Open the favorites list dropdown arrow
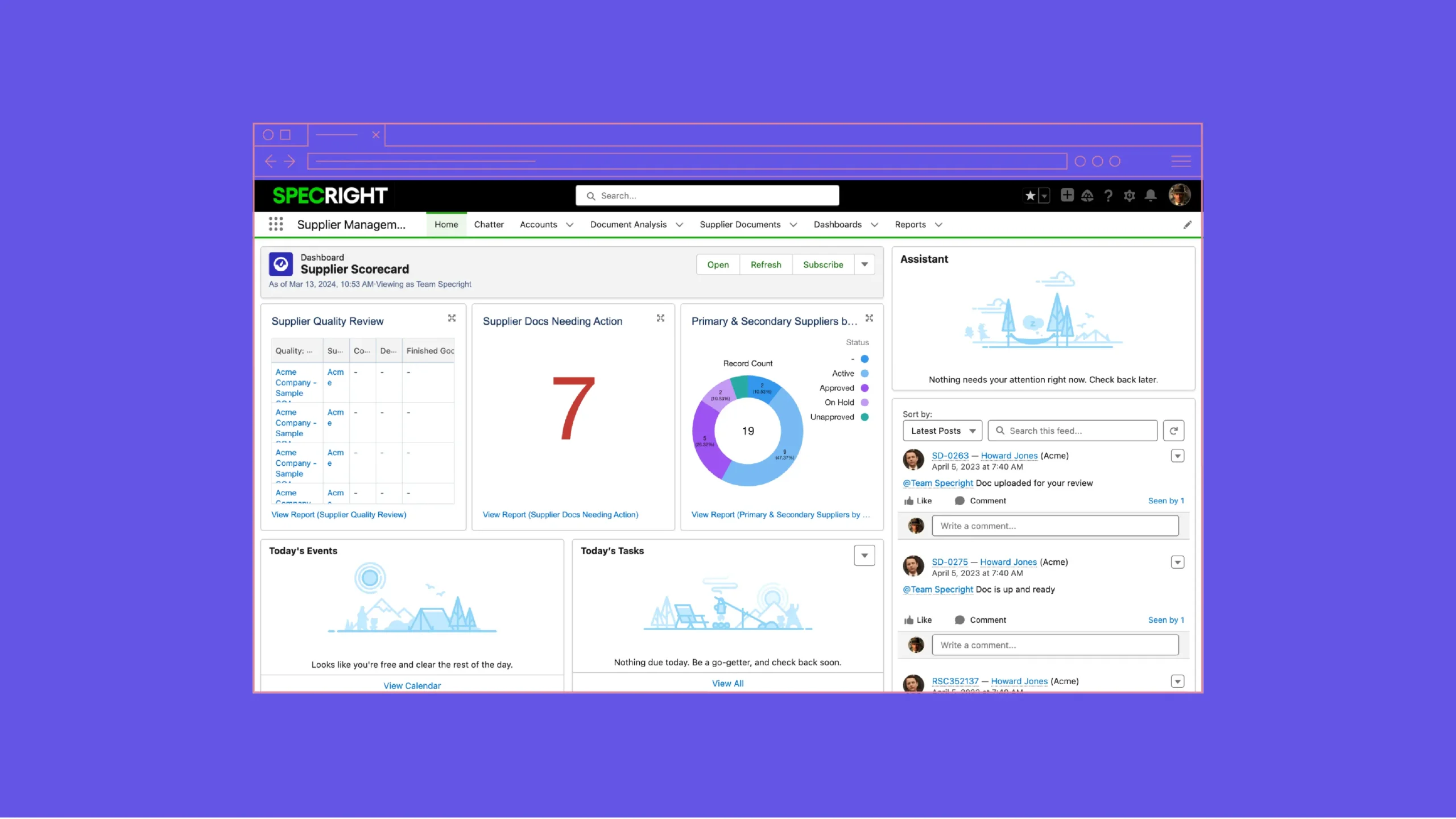This screenshot has height=819, width=1456. click(x=1044, y=196)
